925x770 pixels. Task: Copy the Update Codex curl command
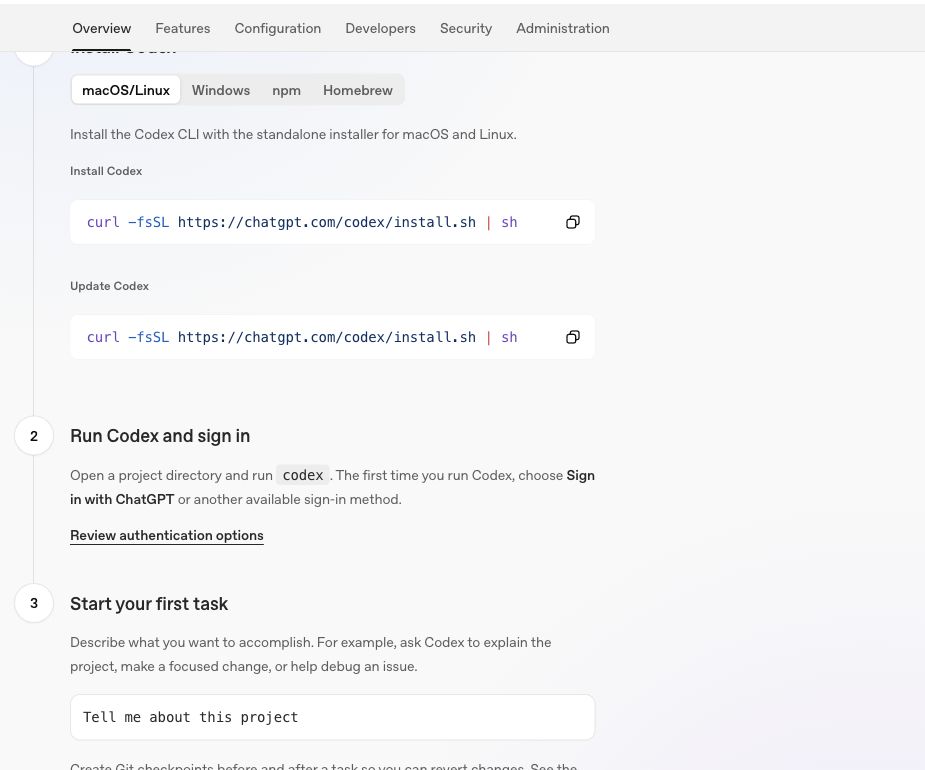573,338
